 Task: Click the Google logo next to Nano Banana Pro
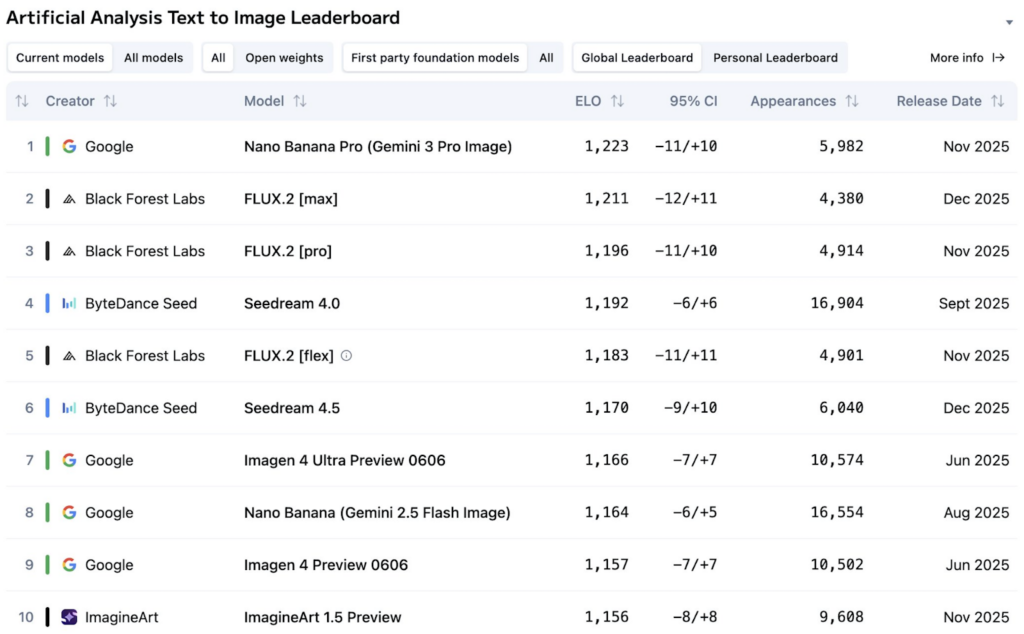pyautogui.click(x=68, y=146)
